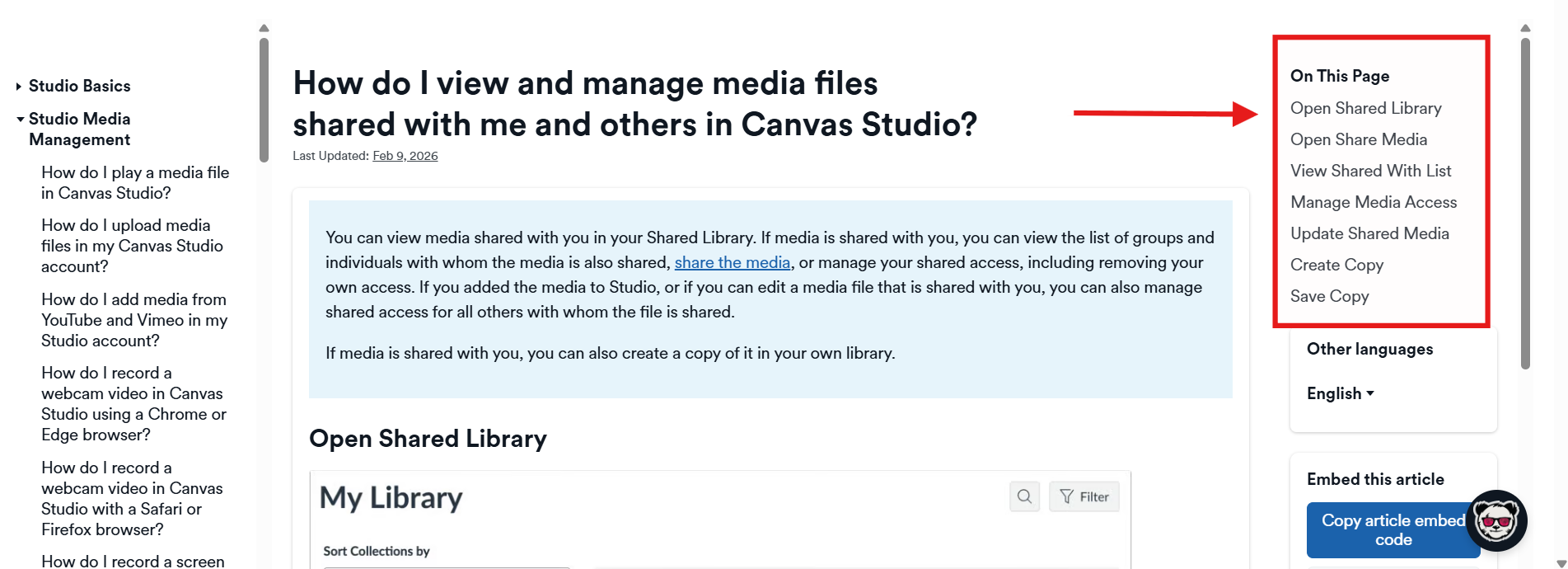This screenshot has width=1568, height=569.
Task: Open the Chrome or Edge webcam recording article
Action: [133, 404]
